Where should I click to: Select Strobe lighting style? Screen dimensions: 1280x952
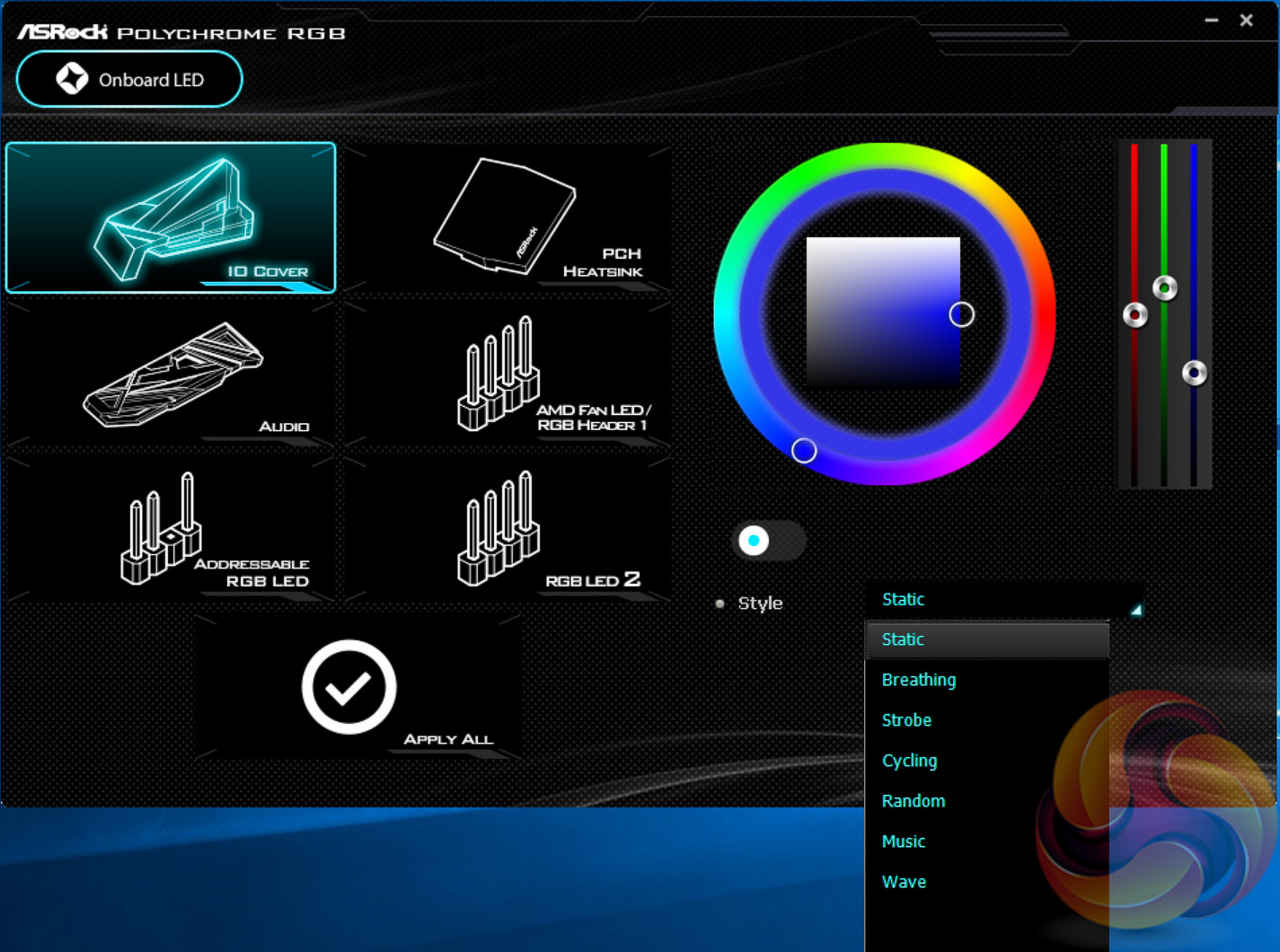[x=987, y=720]
